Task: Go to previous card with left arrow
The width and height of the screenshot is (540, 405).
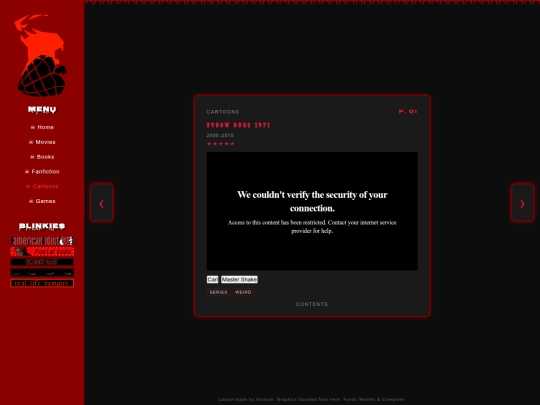Action: [x=102, y=202]
